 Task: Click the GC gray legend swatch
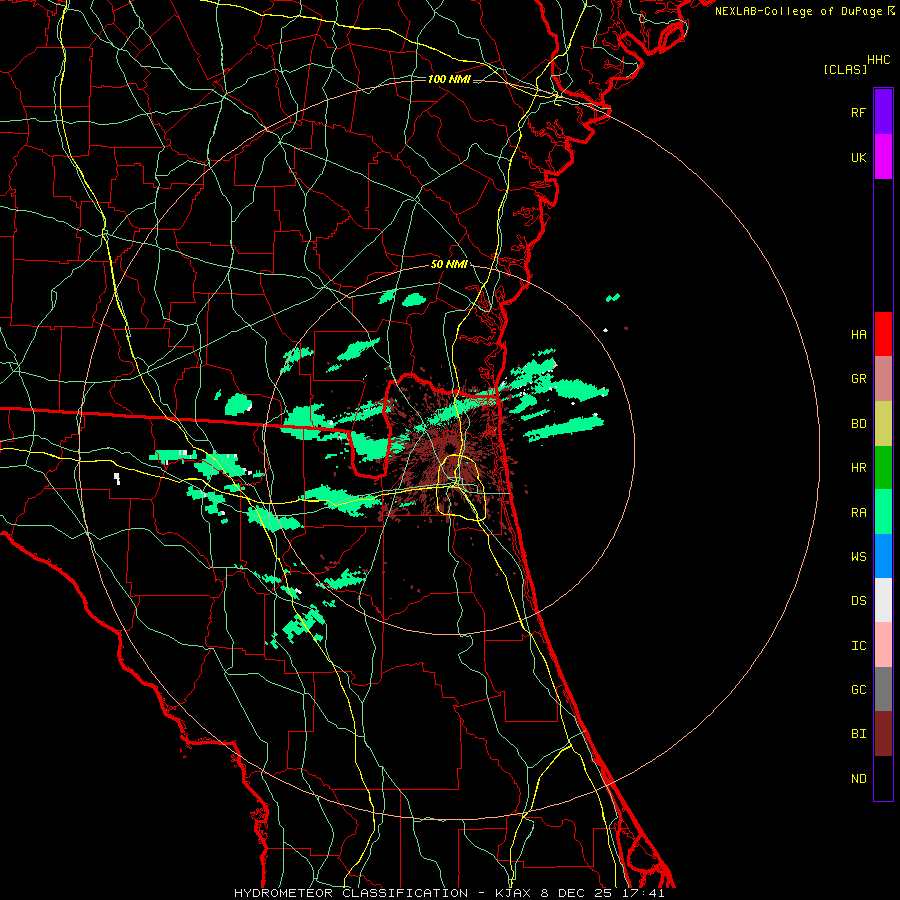pyautogui.click(x=883, y=689)
